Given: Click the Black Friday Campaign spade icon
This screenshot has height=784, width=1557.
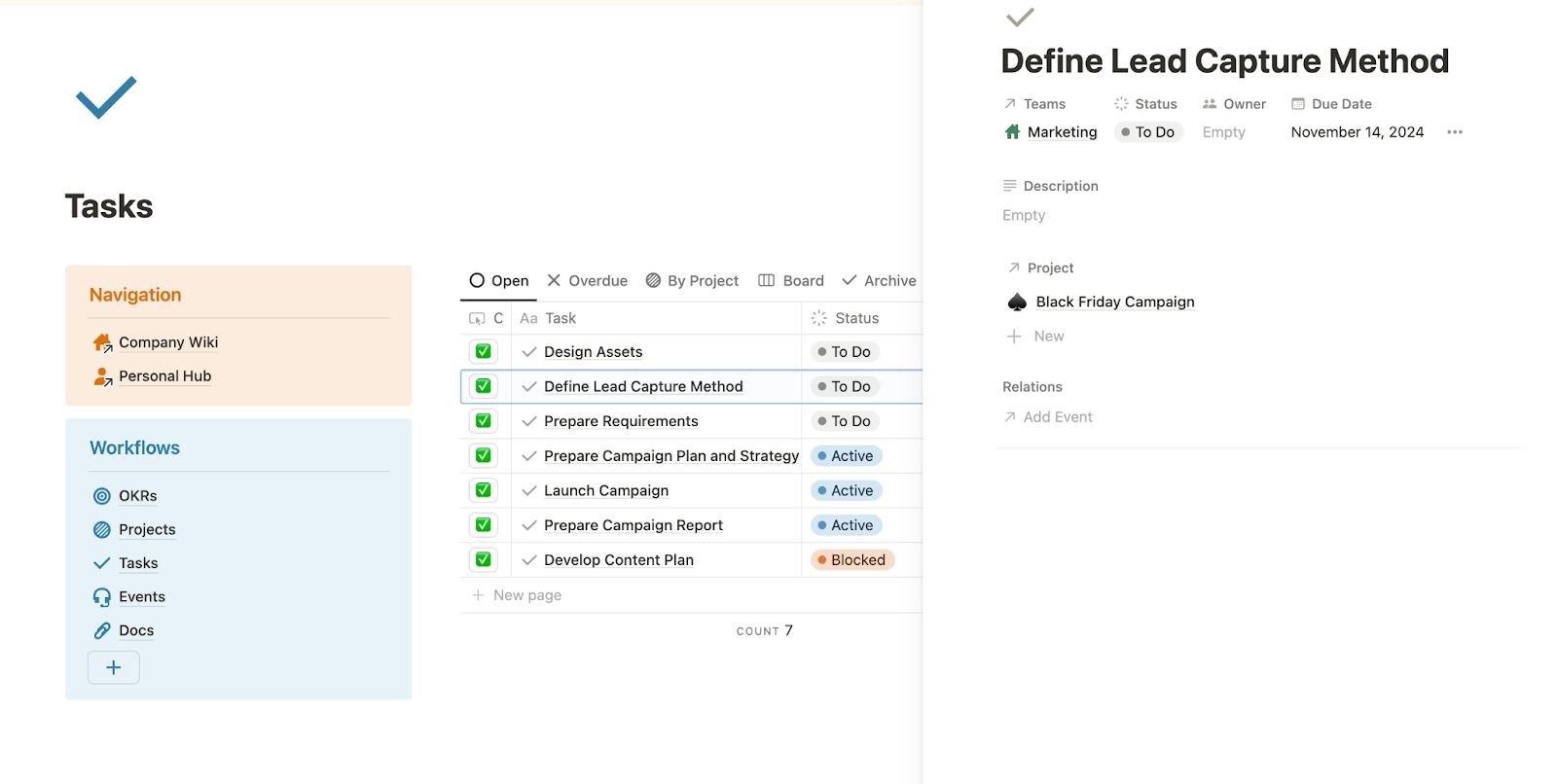Looking at the screenshot, I should [1017, 303].
